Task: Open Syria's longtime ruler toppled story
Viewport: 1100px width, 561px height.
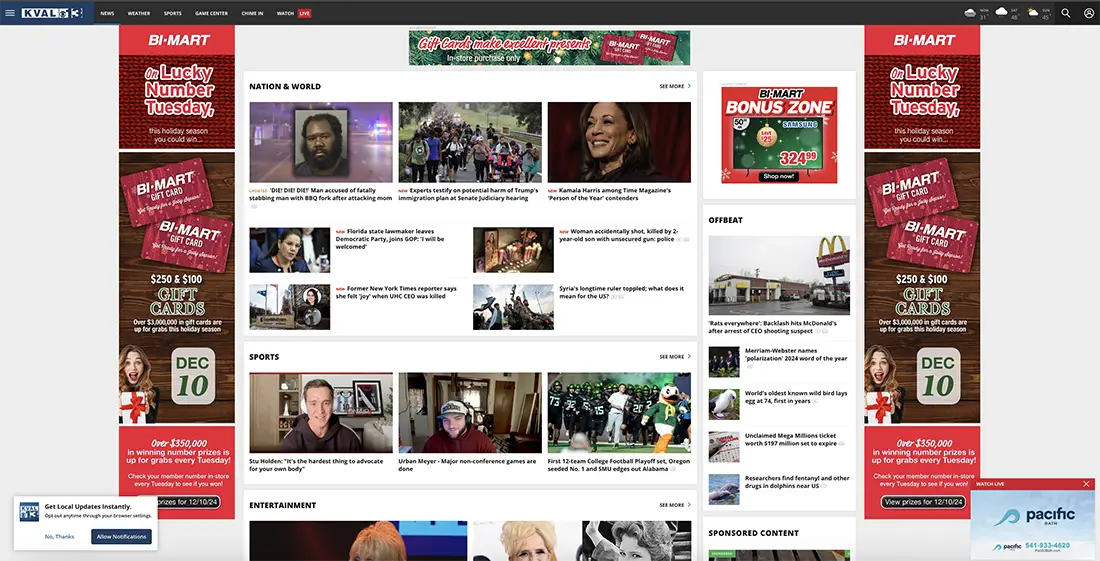Action: 622,292
